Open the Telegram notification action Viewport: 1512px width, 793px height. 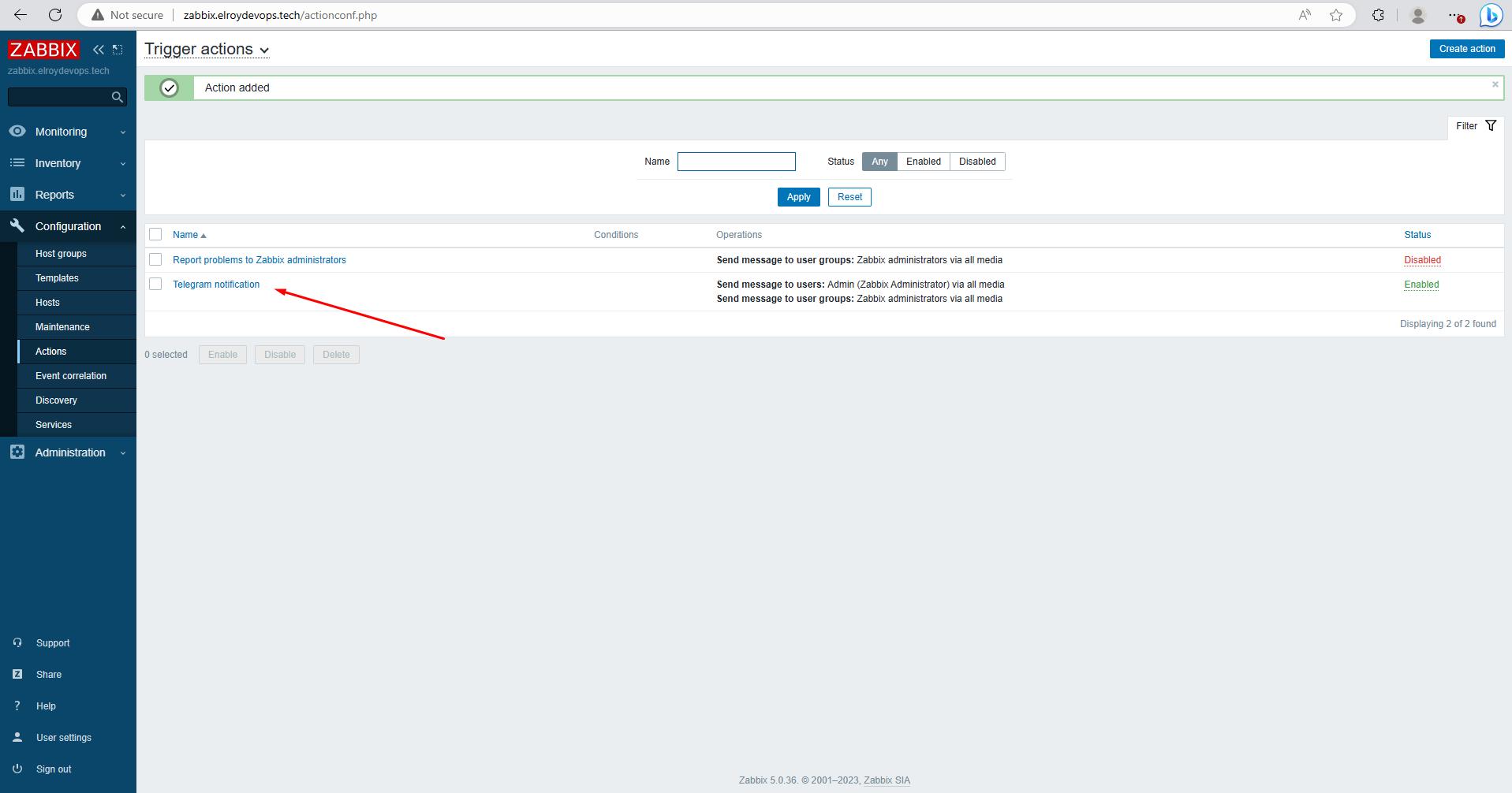click(x=216, y=285)
